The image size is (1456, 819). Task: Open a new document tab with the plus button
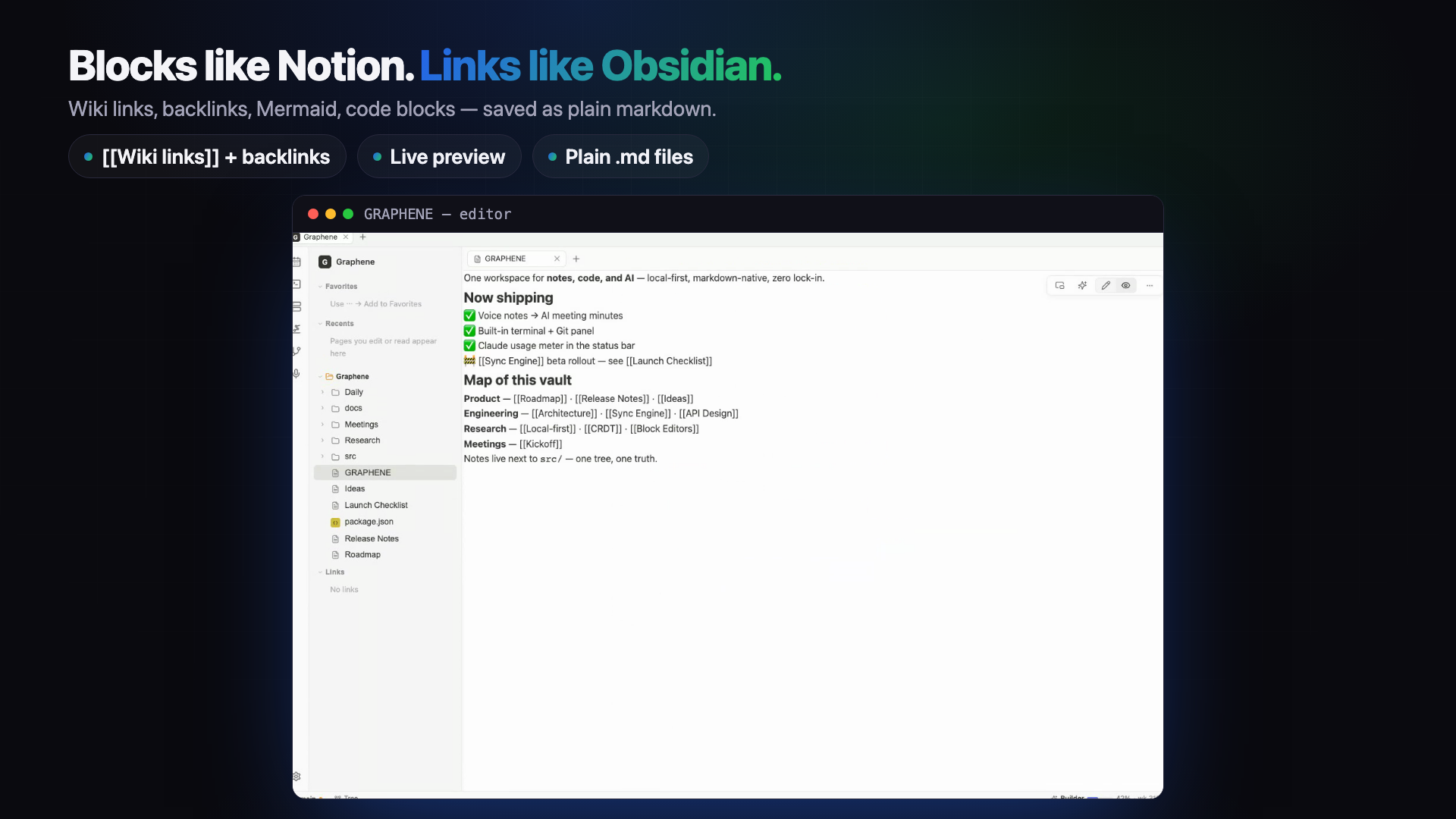(576, 259)
